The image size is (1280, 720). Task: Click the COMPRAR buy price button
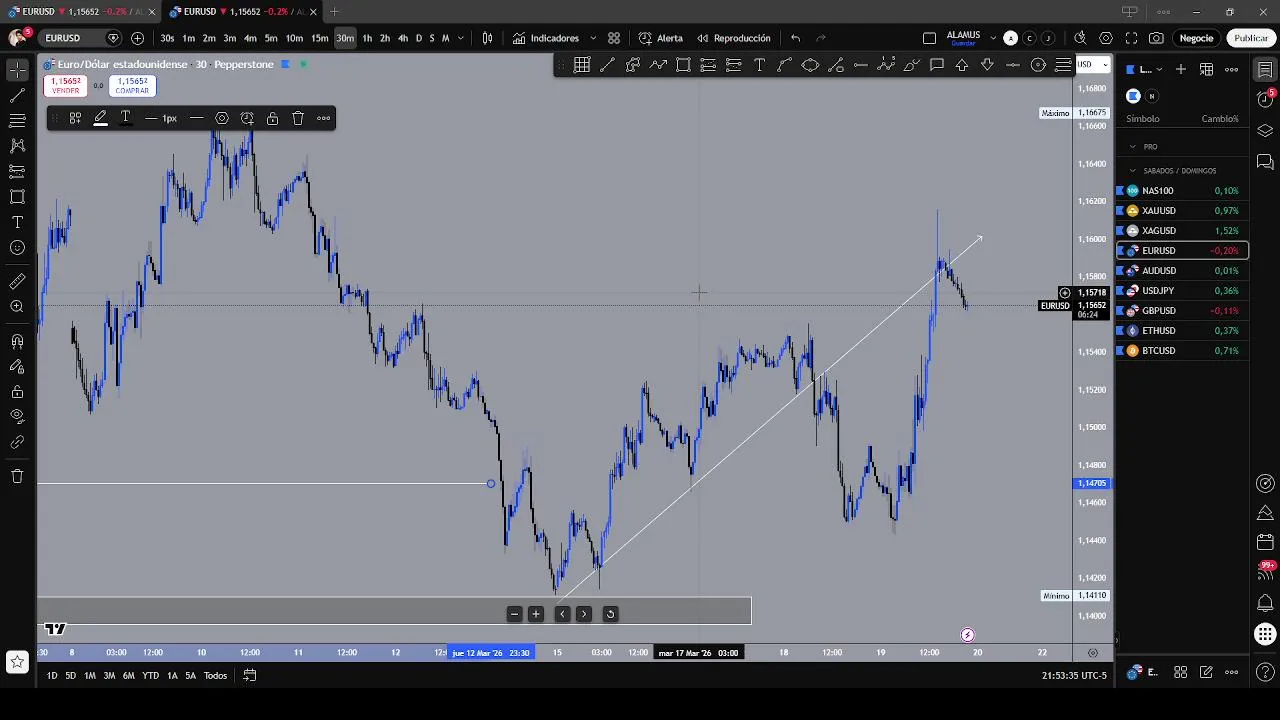click(132, 86)
